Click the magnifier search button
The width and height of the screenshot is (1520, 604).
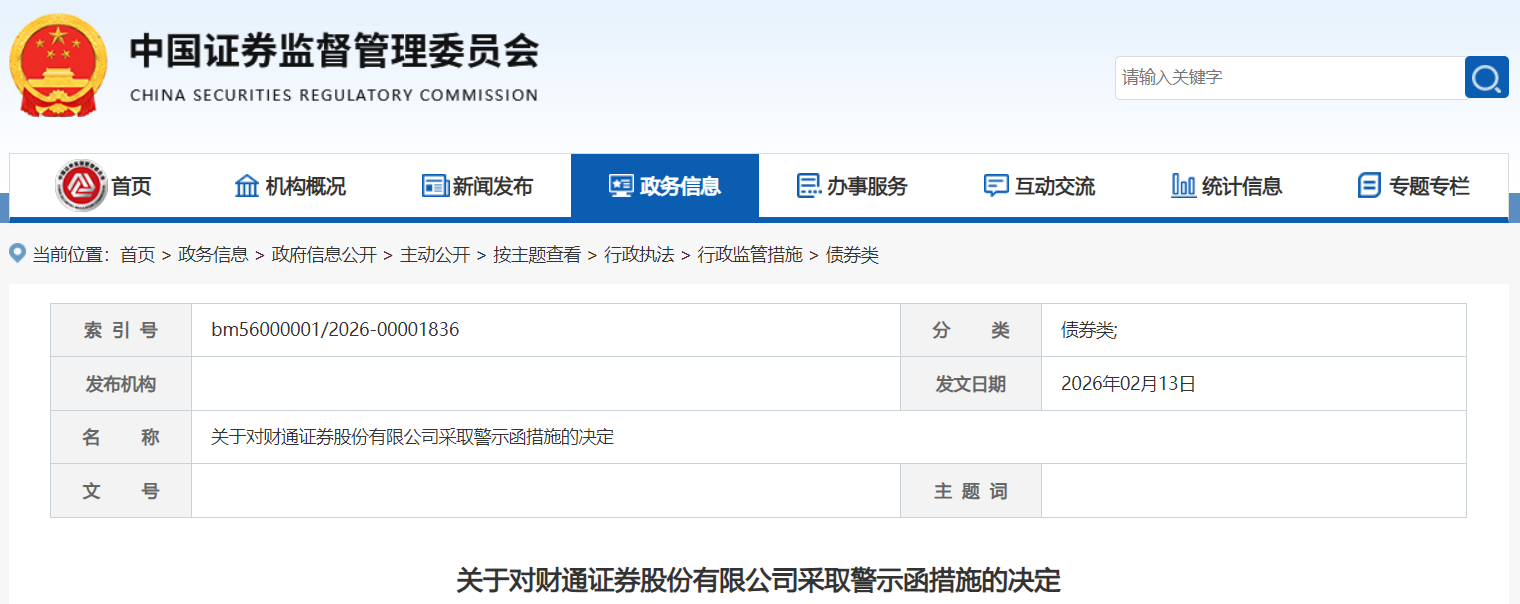[x=1486, y=77]
